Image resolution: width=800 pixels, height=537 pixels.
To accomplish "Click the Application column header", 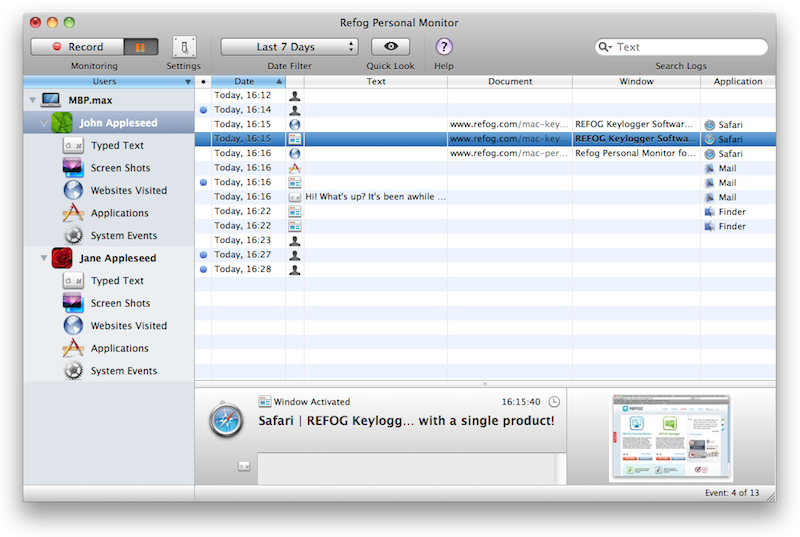I will click(x=738, y=82).
